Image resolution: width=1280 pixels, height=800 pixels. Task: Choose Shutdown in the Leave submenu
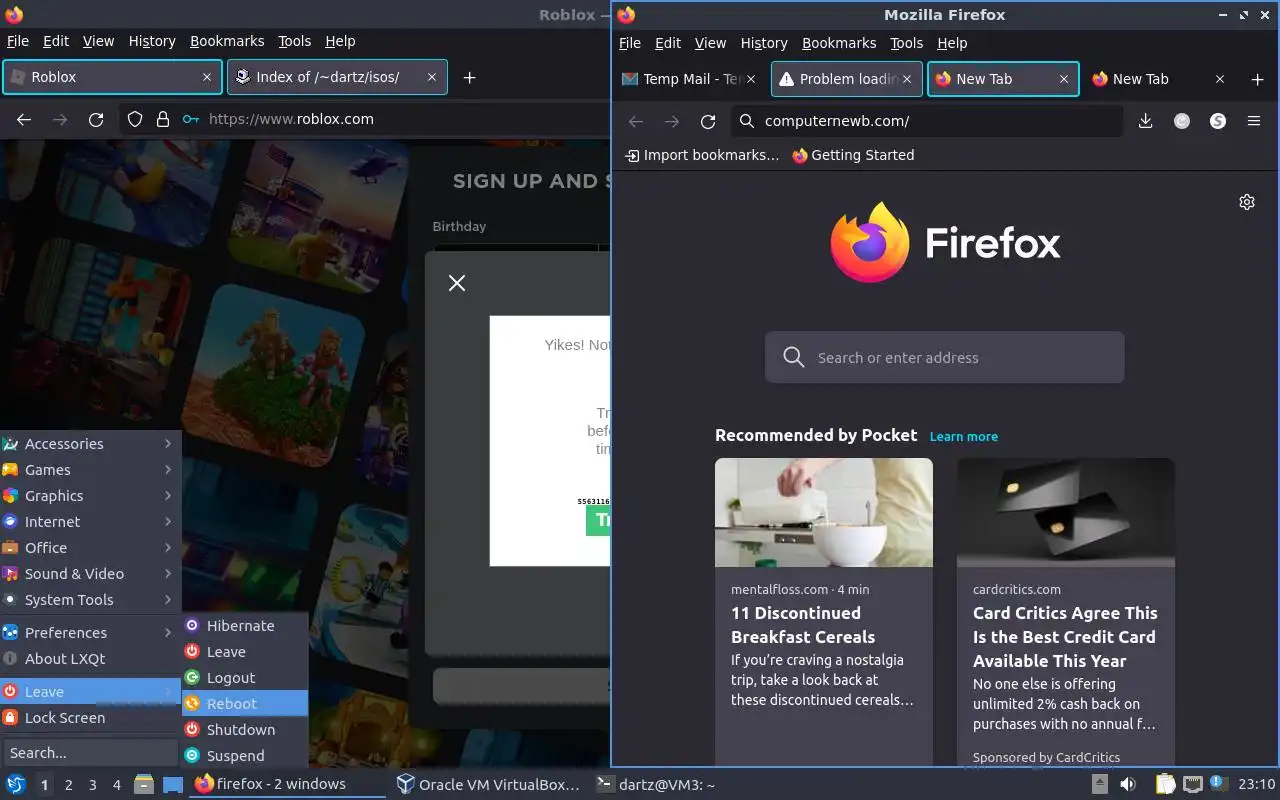[245, 729]
